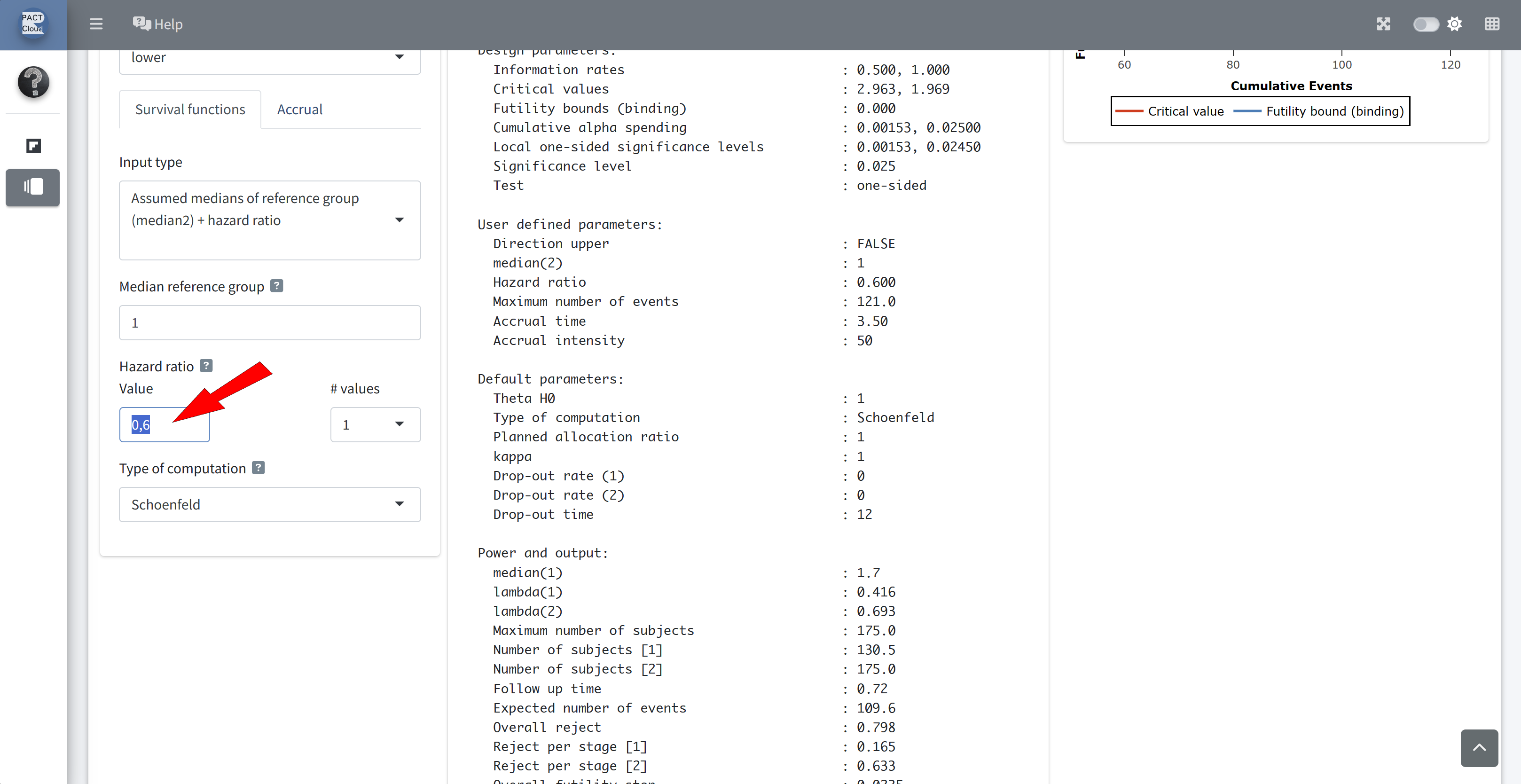
Task: Open the Schoenfeld computation type dropdown
Action: [270, 504]
